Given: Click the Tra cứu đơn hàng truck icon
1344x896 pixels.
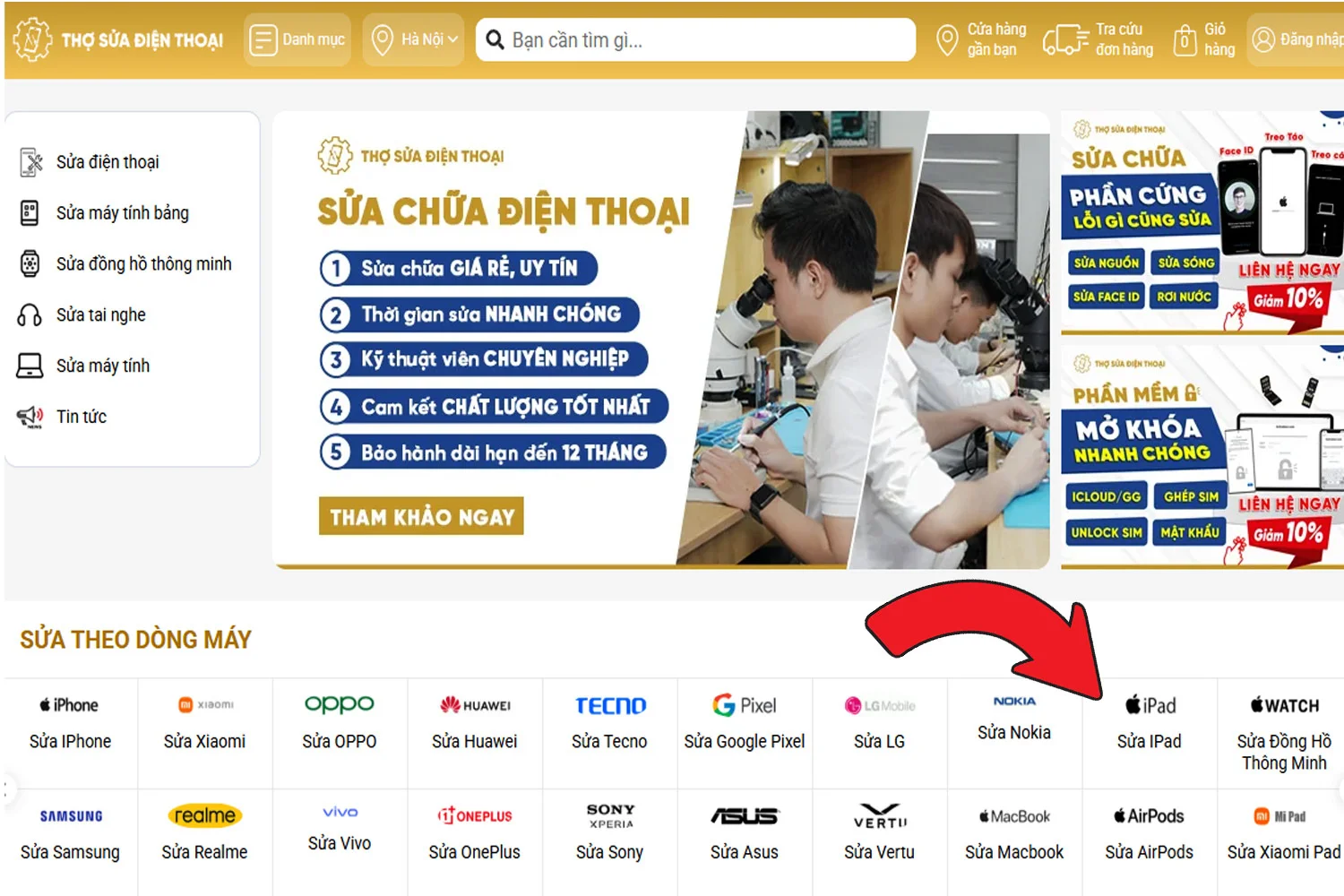Looking at the screenshot, I should pyautogui.click(x=1065, y=40).
